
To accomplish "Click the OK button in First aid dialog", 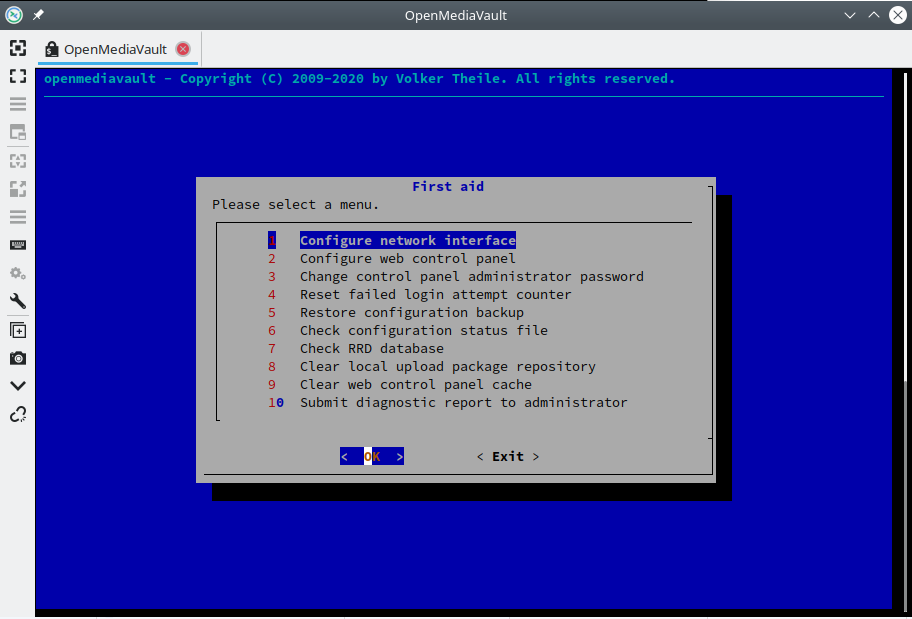I will coord(372,457).
